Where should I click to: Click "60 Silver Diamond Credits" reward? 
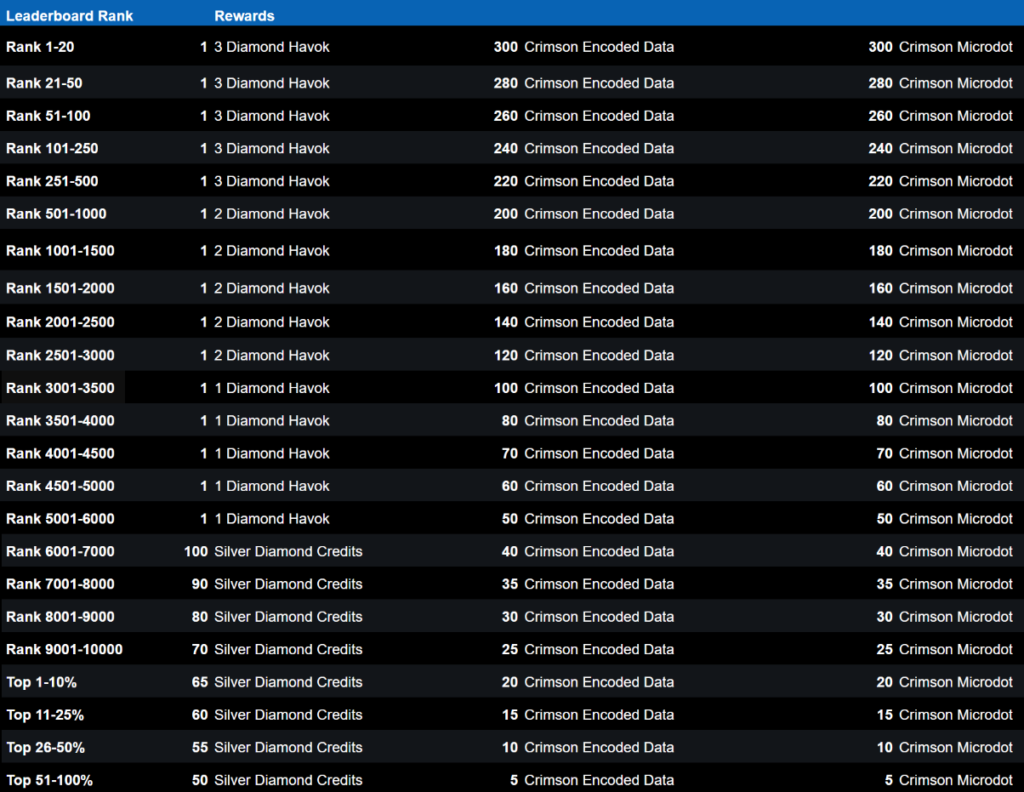click(x=277, y=715)
